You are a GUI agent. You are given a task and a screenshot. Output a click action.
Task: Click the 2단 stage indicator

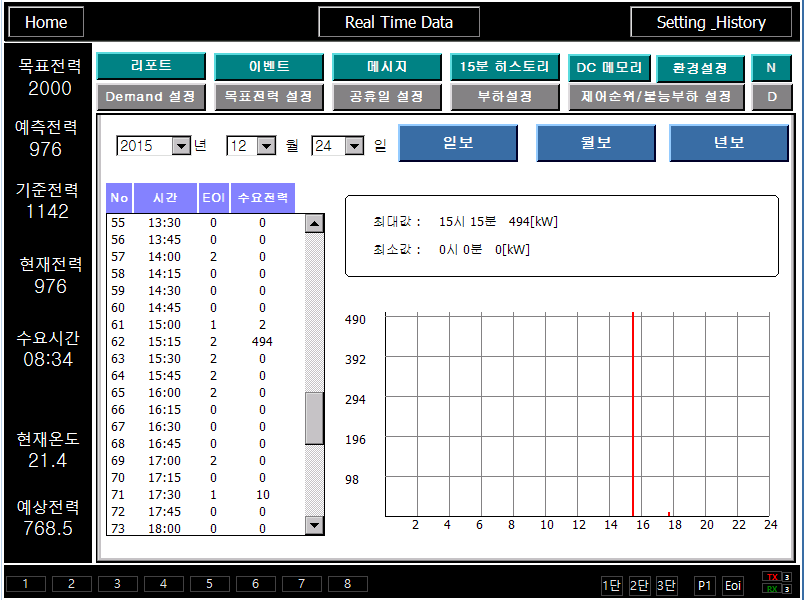639,586
